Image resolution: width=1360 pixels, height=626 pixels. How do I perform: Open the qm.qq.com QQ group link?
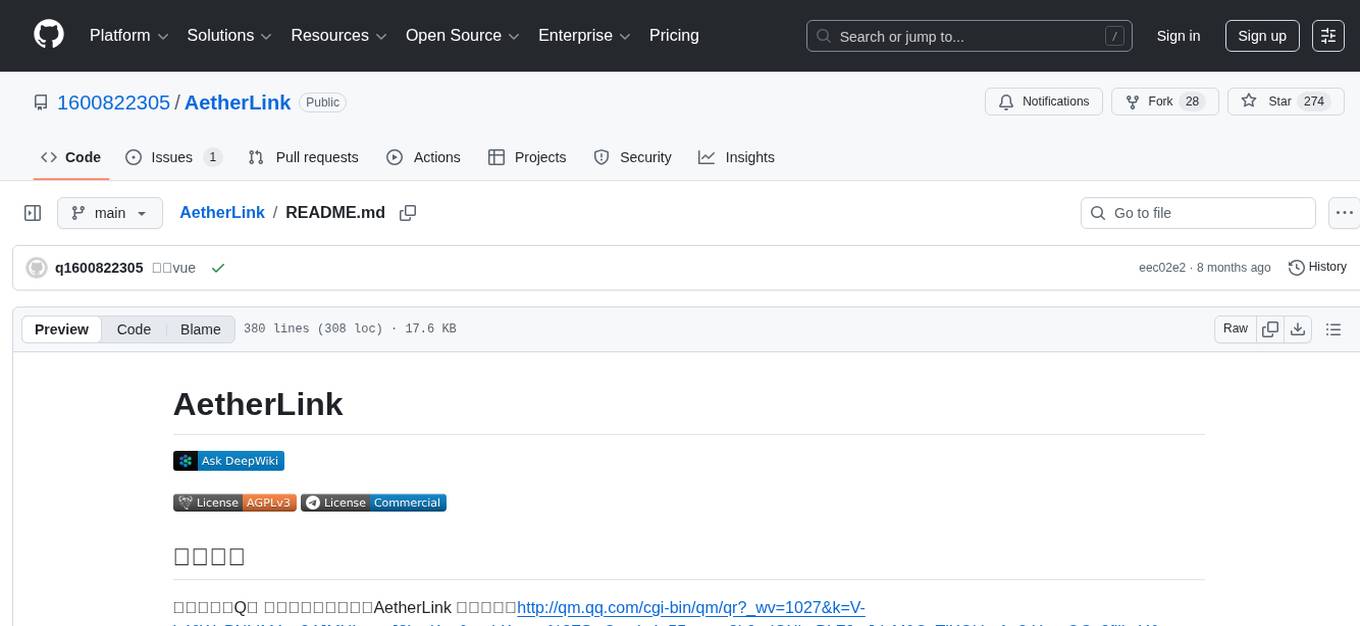pos(690,607)
